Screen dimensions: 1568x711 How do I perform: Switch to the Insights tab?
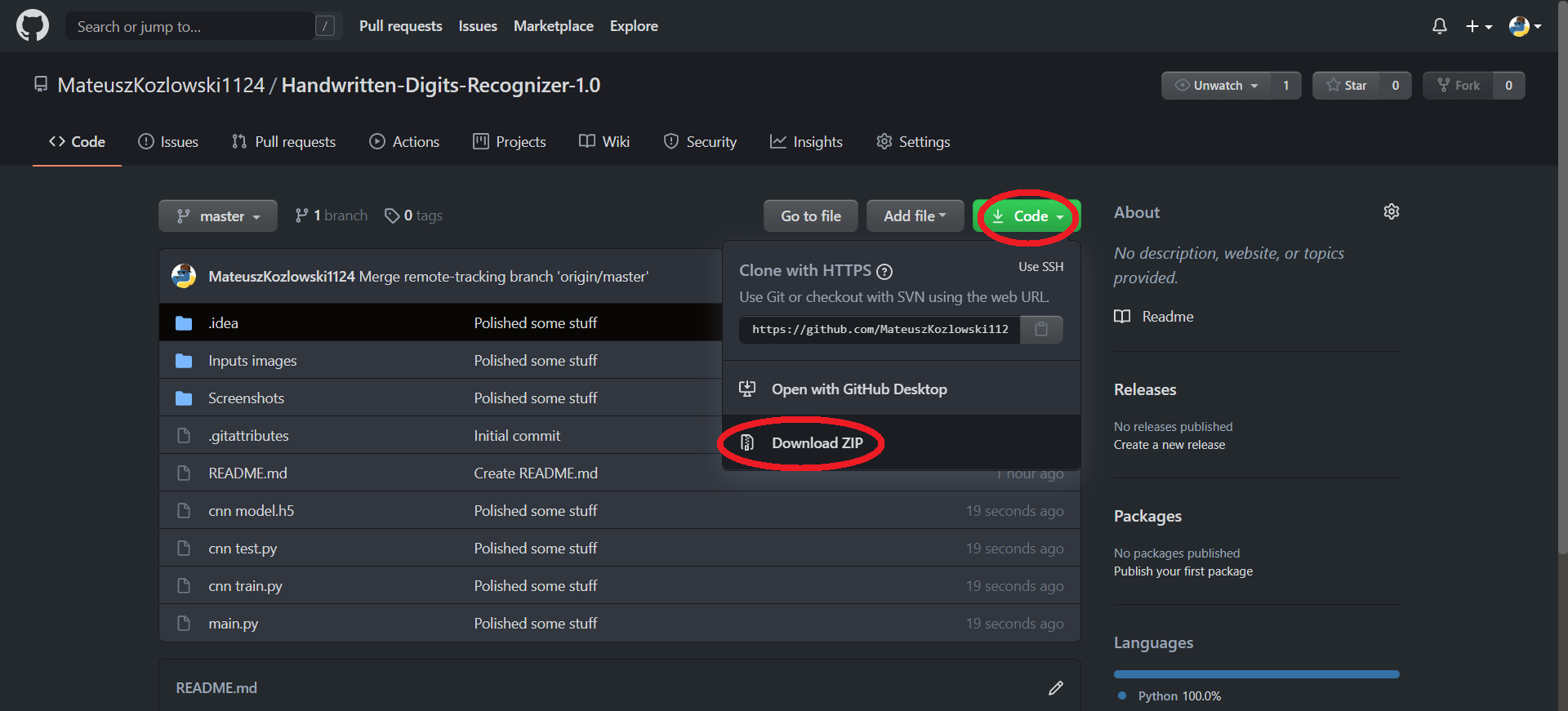click(x=806, y=142)
